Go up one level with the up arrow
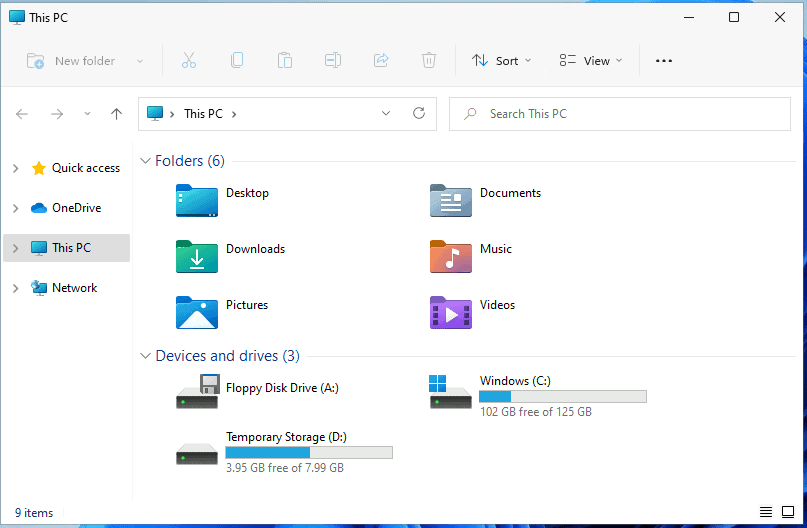The width and height of the screenshot is (807, 528). pyautogui.click(x=116, y=114)
